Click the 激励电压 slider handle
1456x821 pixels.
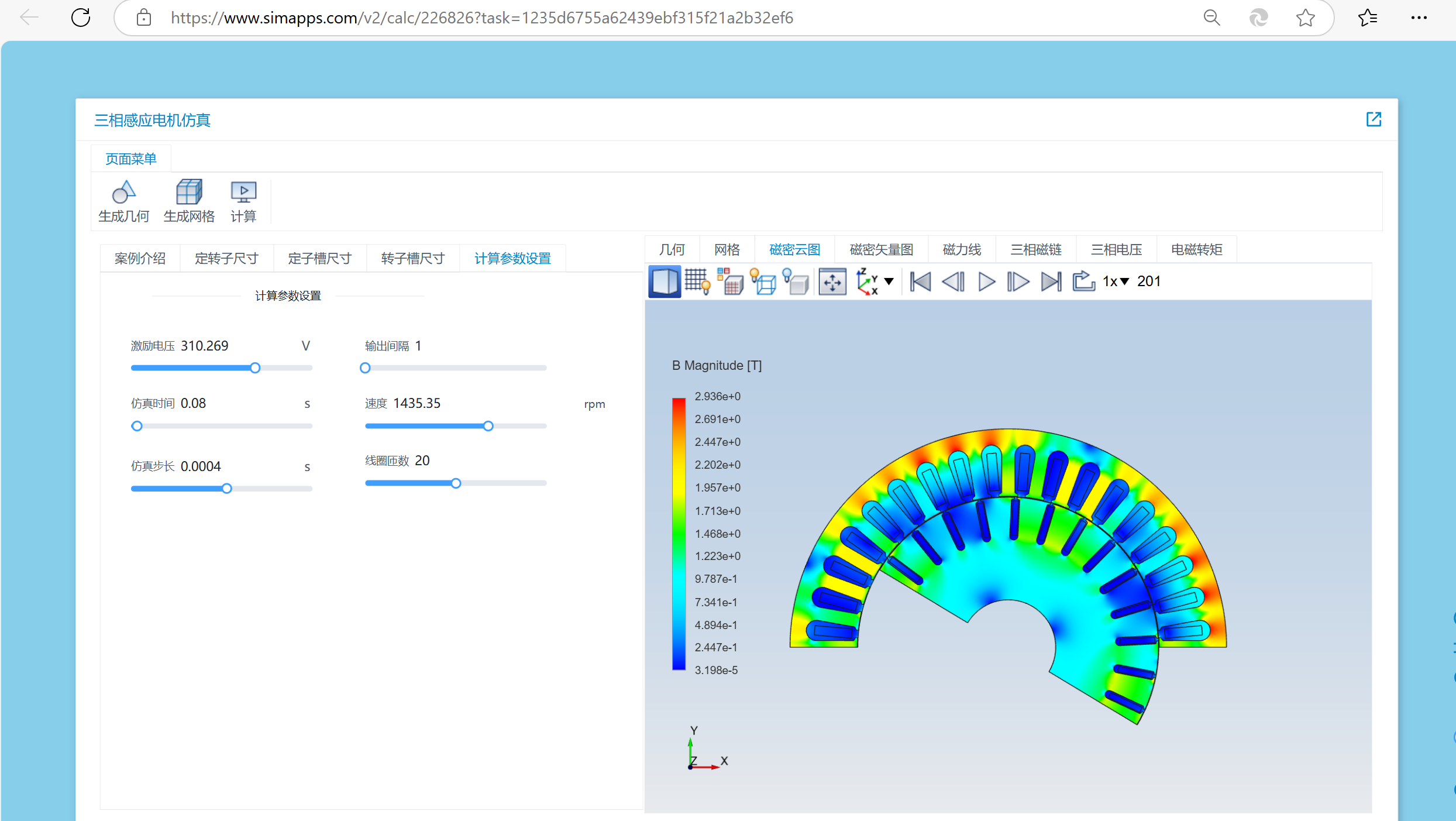click(255, 368)
